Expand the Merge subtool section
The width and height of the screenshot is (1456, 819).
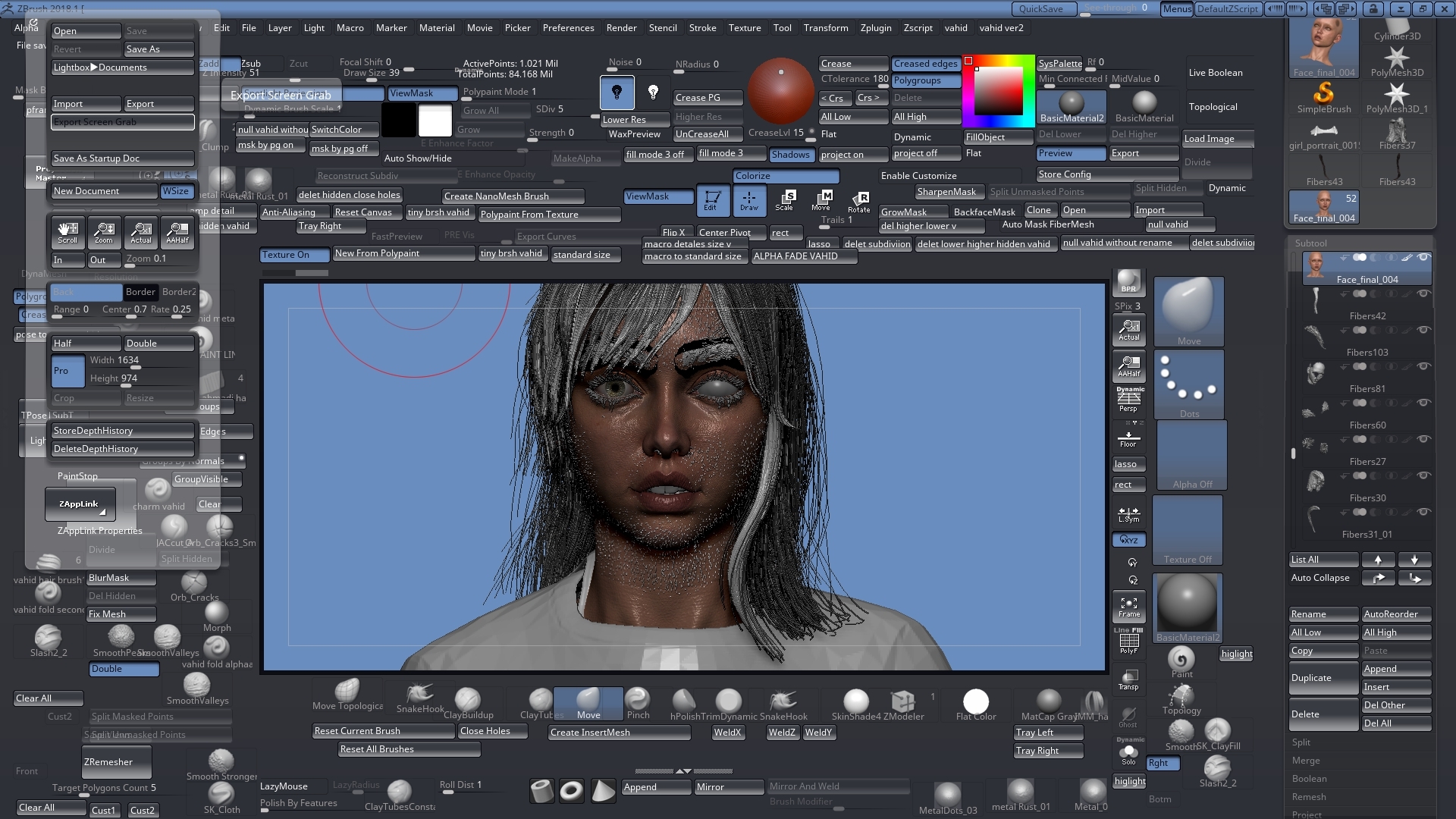[x=1306, y=761]
